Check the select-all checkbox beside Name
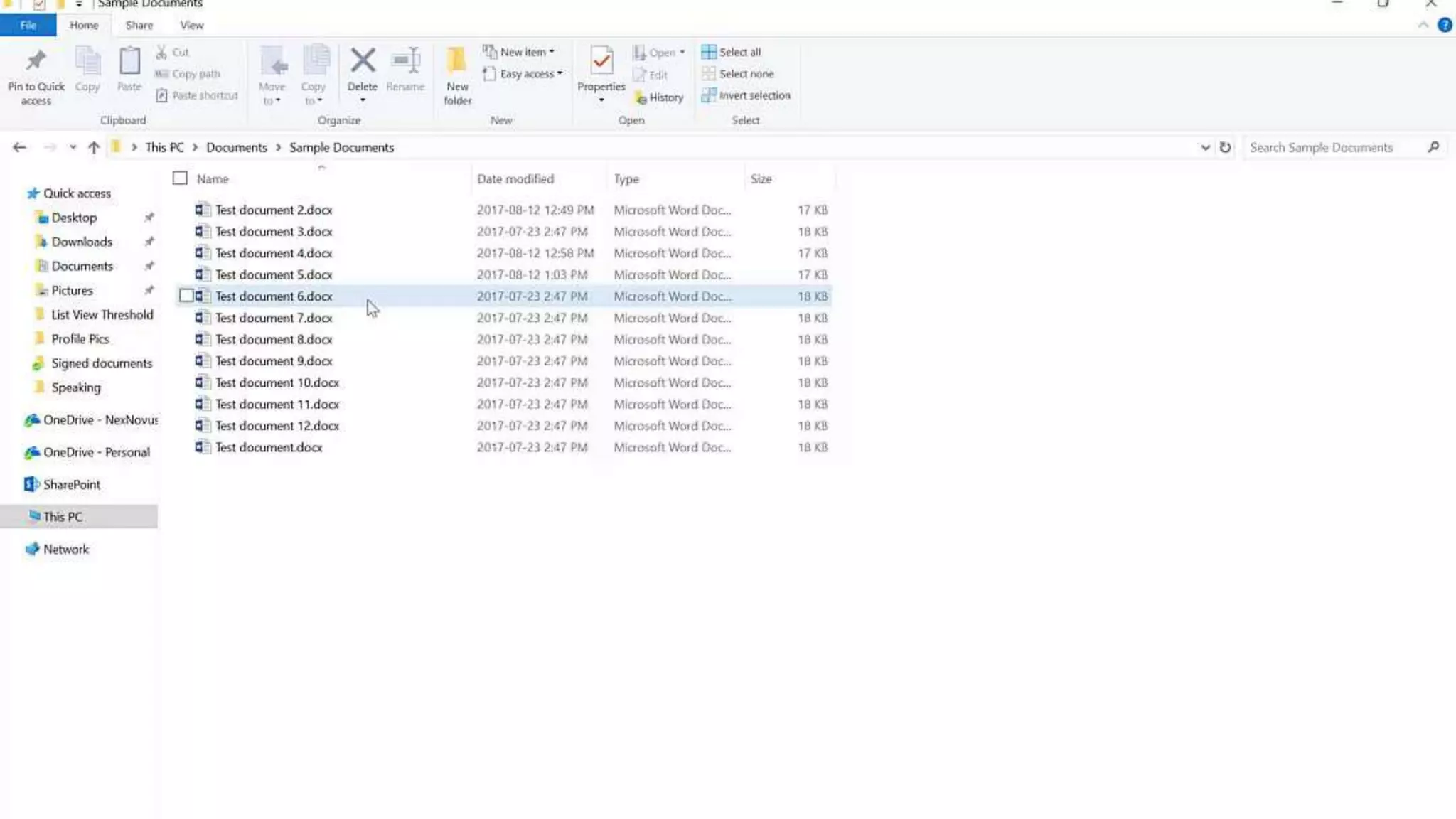Viewport: 1456px width, 819px height. pyautogui.click(x=180, y=178)
